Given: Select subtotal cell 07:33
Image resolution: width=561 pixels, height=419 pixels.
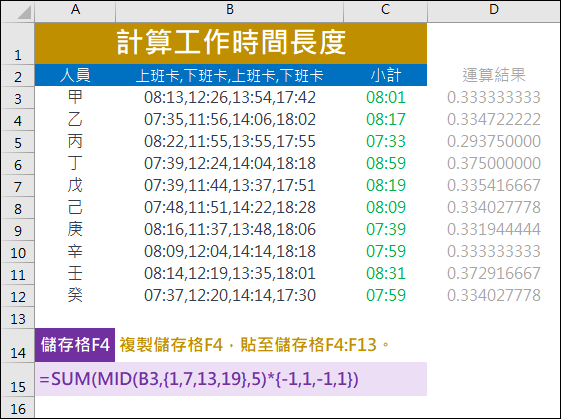Looking at the screenshot, I should 385,141.
